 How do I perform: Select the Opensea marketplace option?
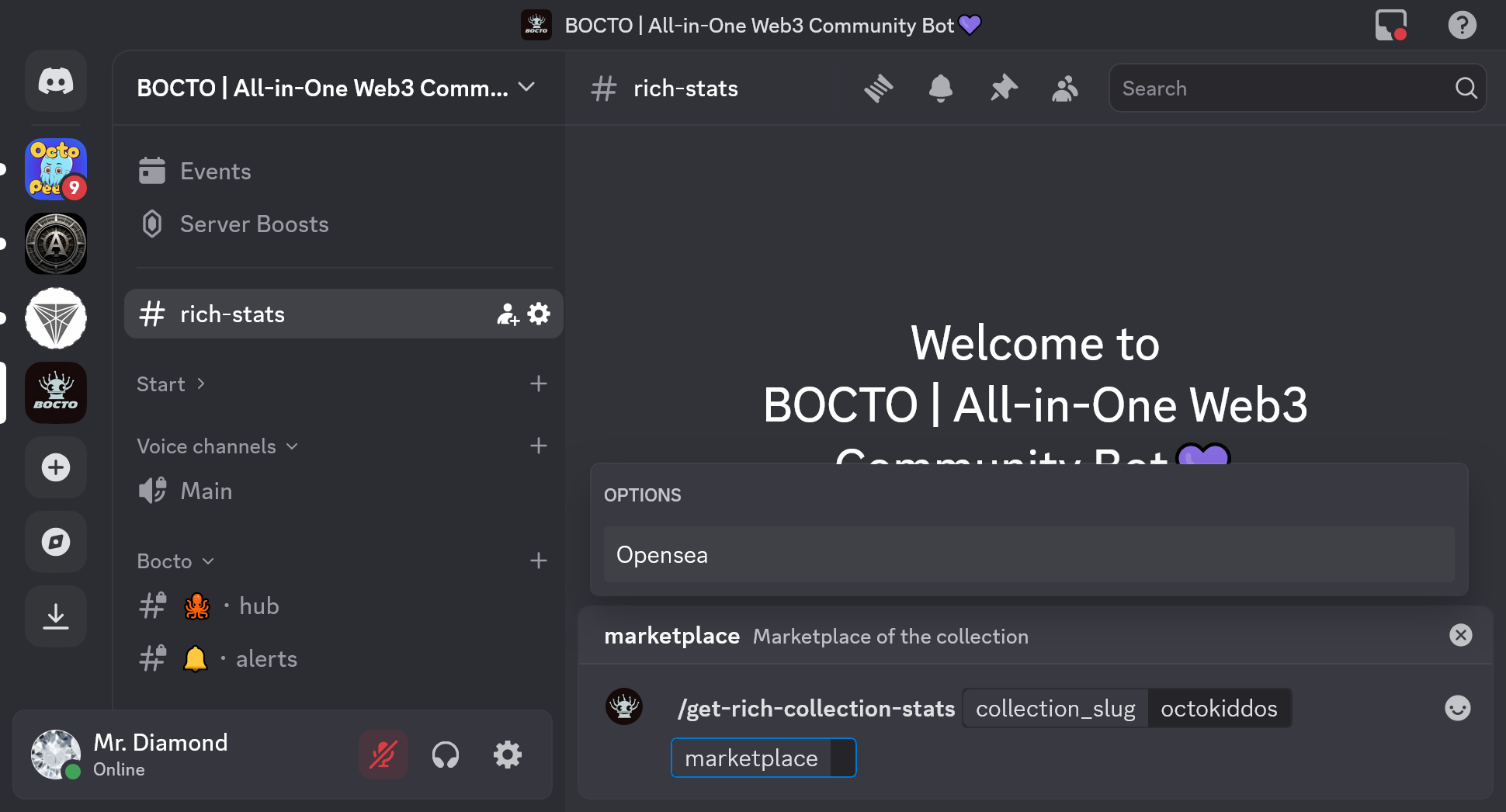pyautogui.click(x=1029, y=555)
